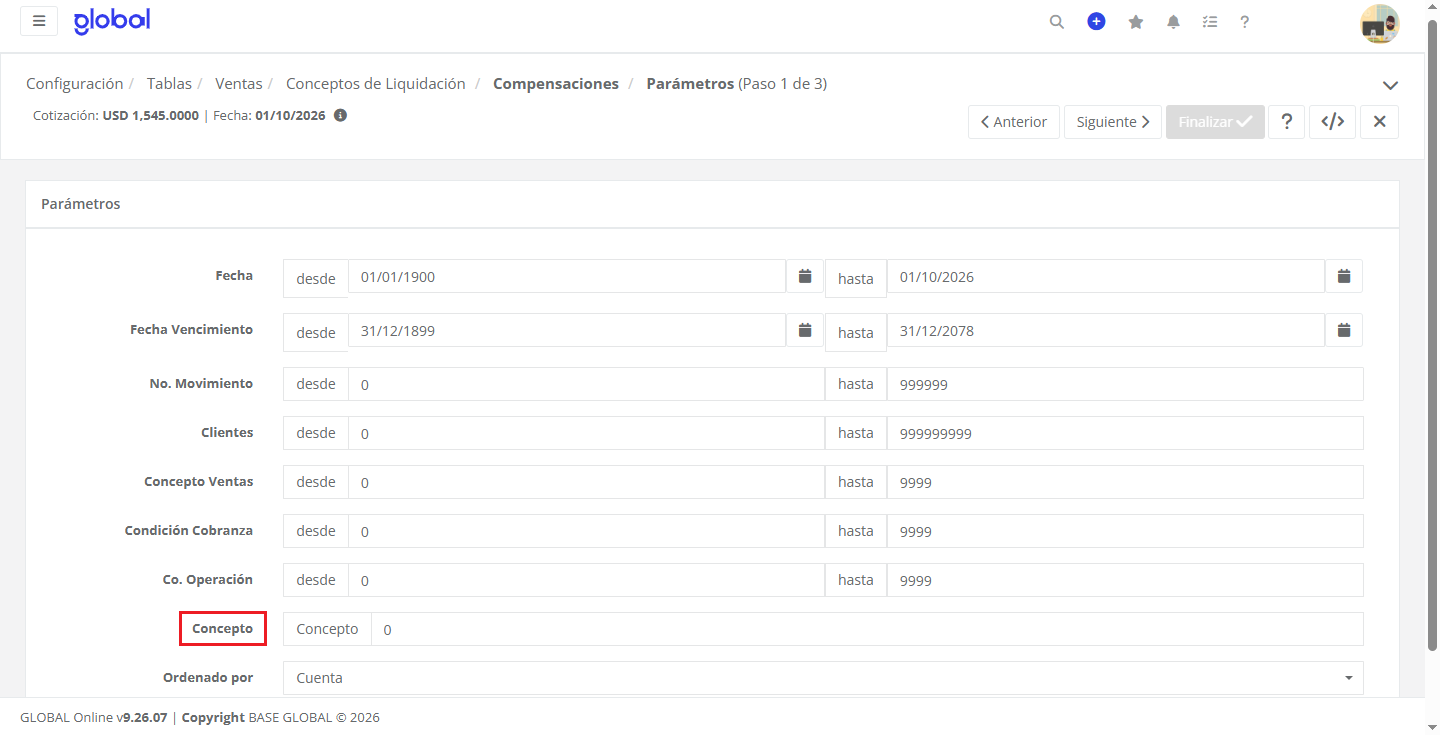Click the help button beside Finalizar
Viewport: 1440px width, 735px height.
coord(1287,122)
